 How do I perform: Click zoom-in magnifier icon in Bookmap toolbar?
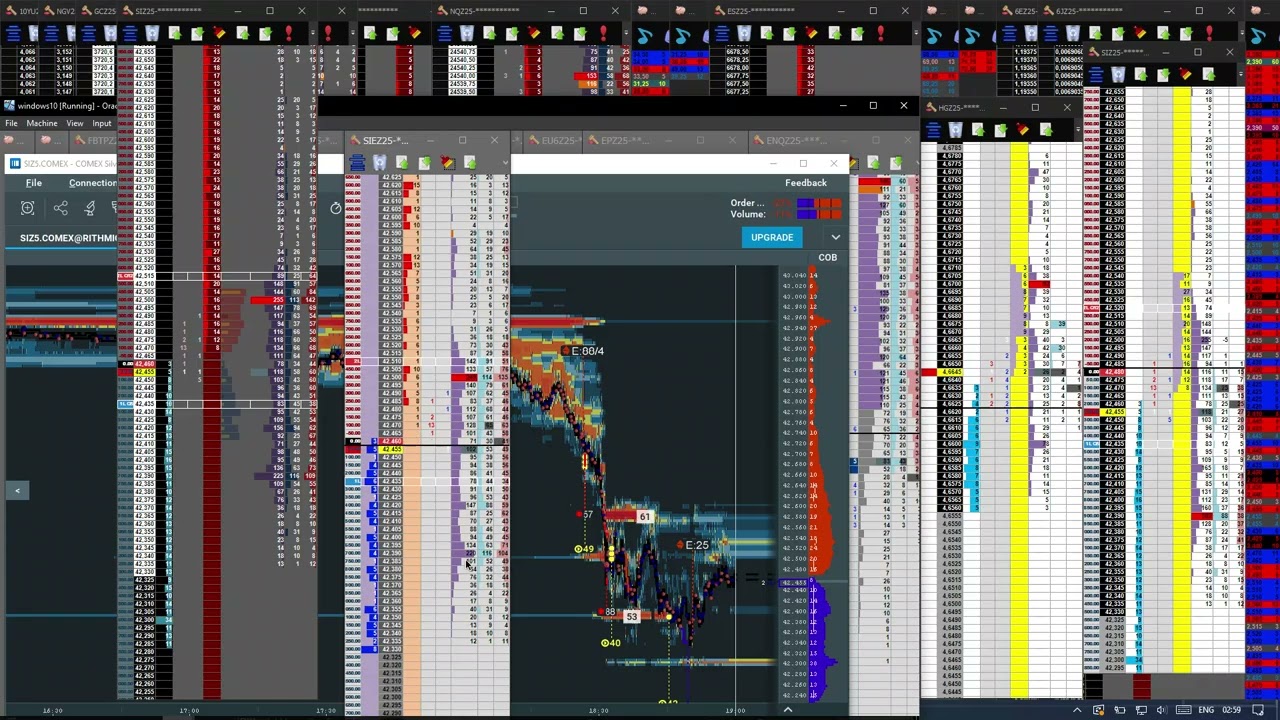click(x=27, y=208)
